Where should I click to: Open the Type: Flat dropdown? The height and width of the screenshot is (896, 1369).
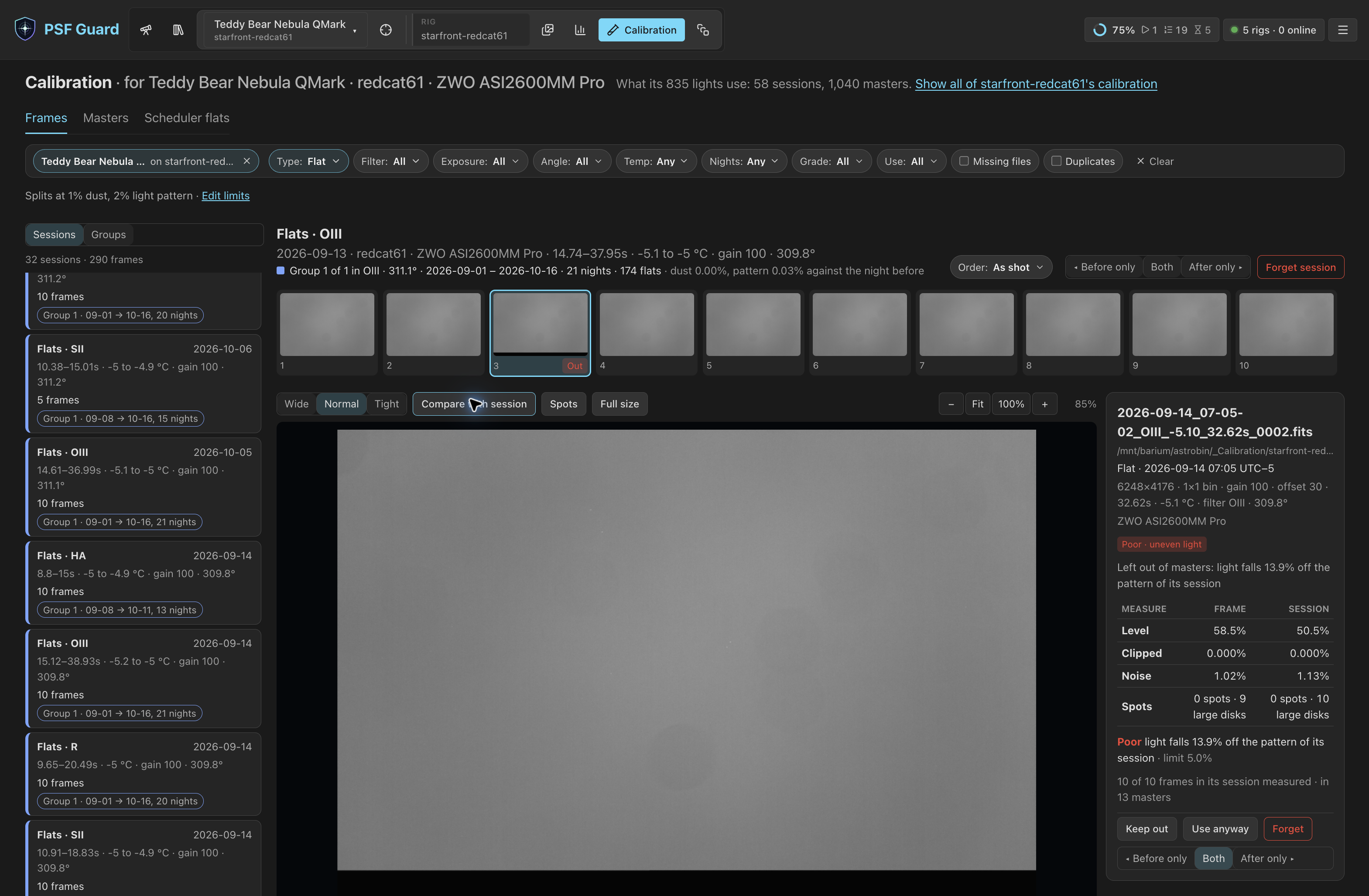(x=308, y=161)
